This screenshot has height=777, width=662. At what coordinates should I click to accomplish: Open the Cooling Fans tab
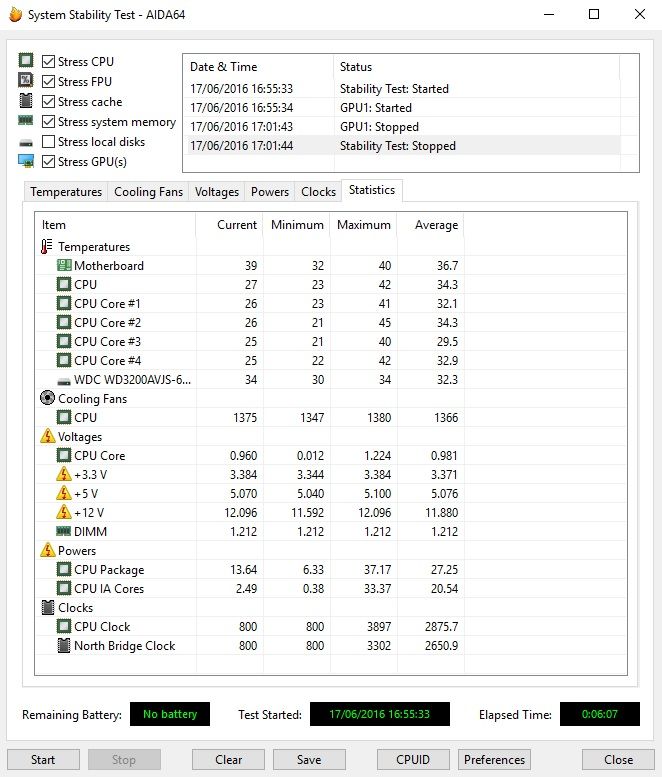pos(148,192)
